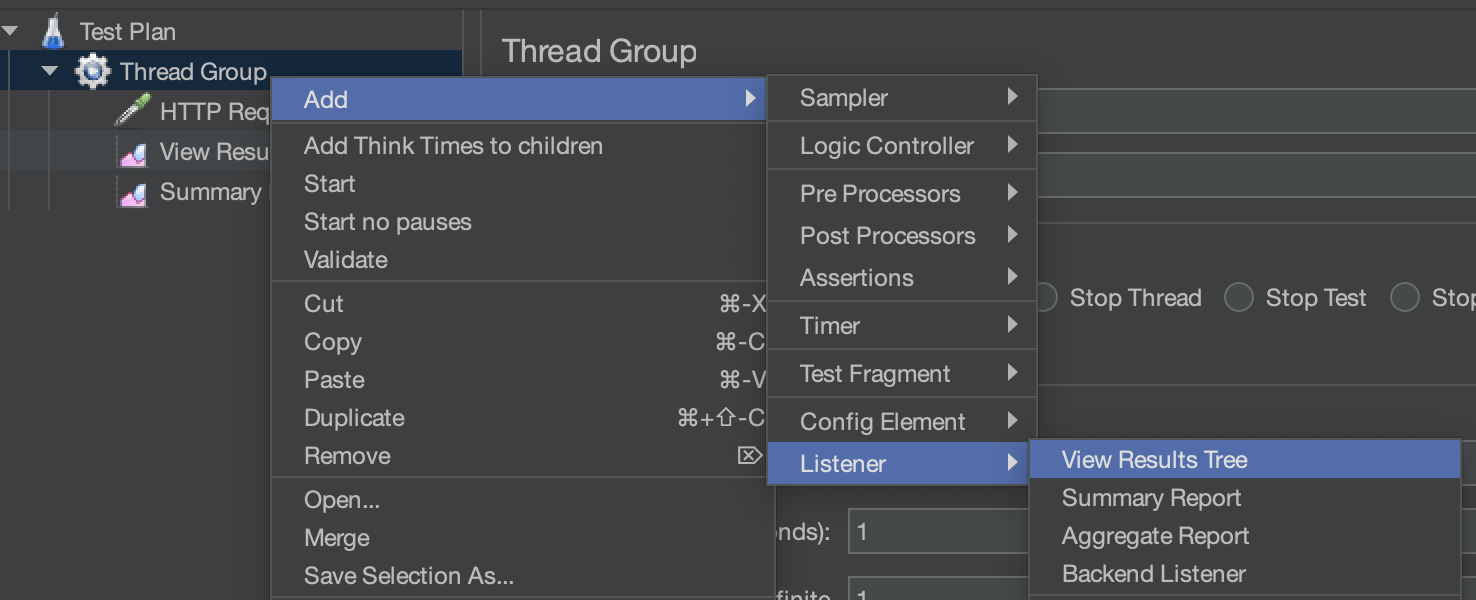Click the seconds input field showing 1

(935, 531)
